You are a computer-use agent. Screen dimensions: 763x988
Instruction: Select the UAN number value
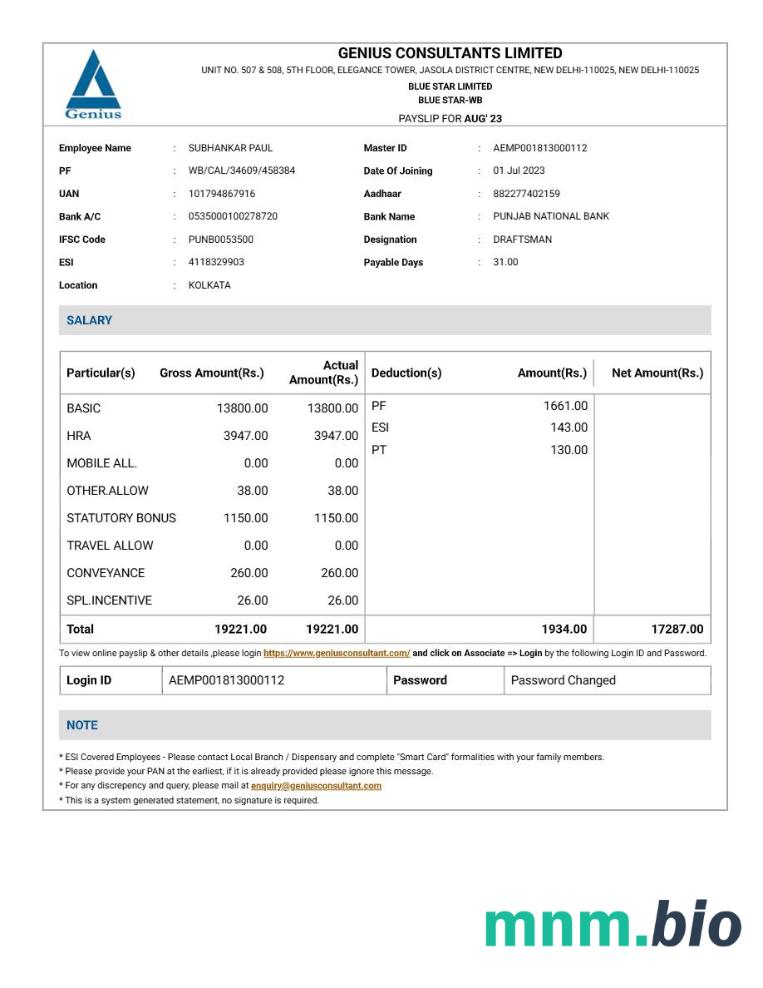221,194
